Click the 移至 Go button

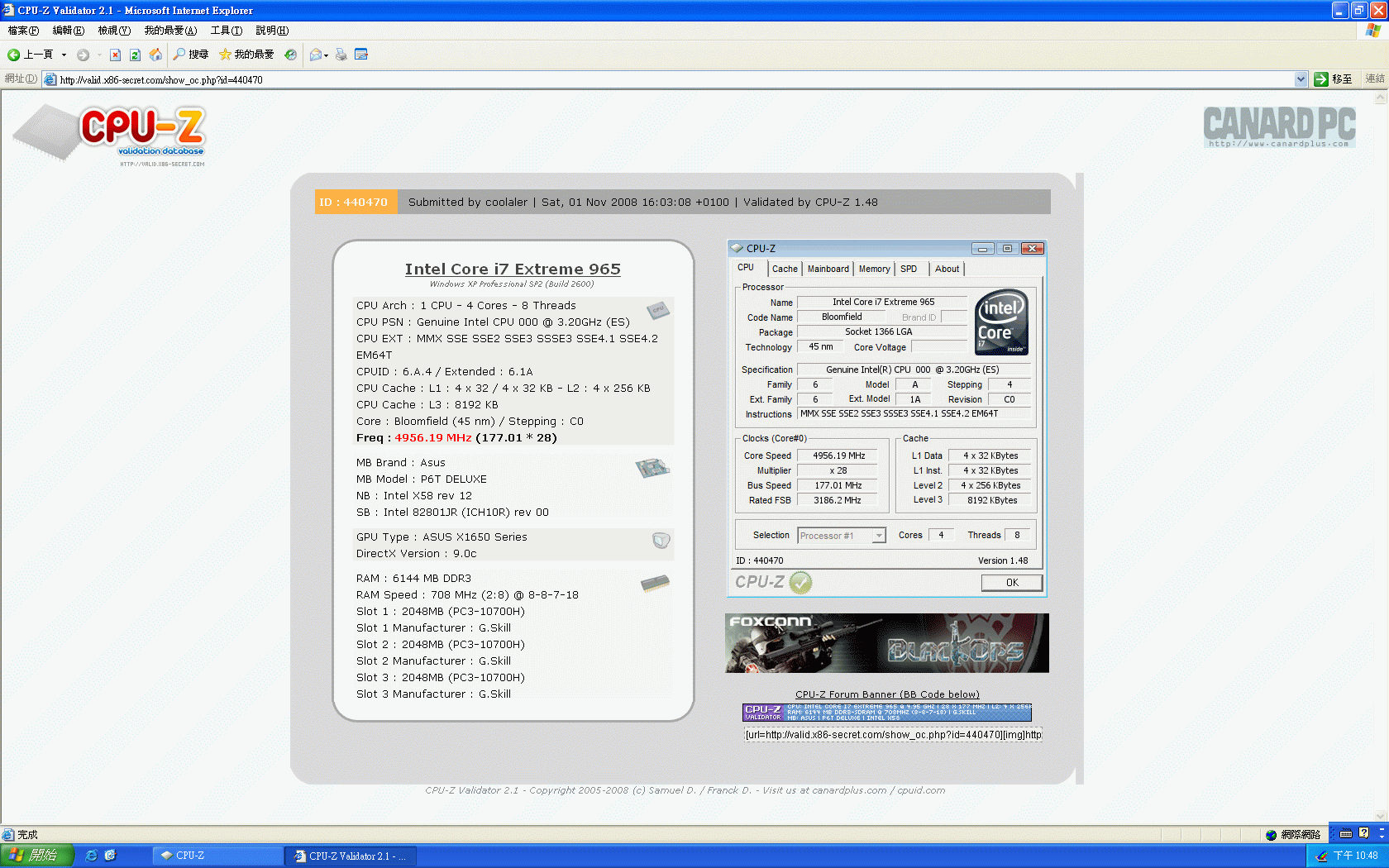[x=1333, y=79]
